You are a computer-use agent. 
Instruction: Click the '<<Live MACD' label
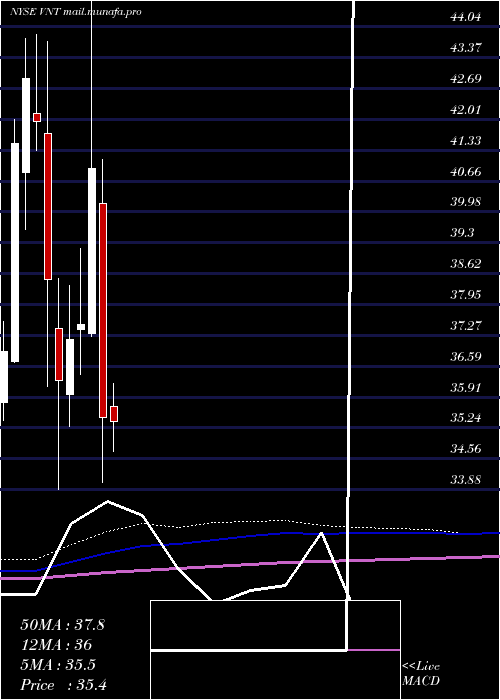[x=421, y=673]
